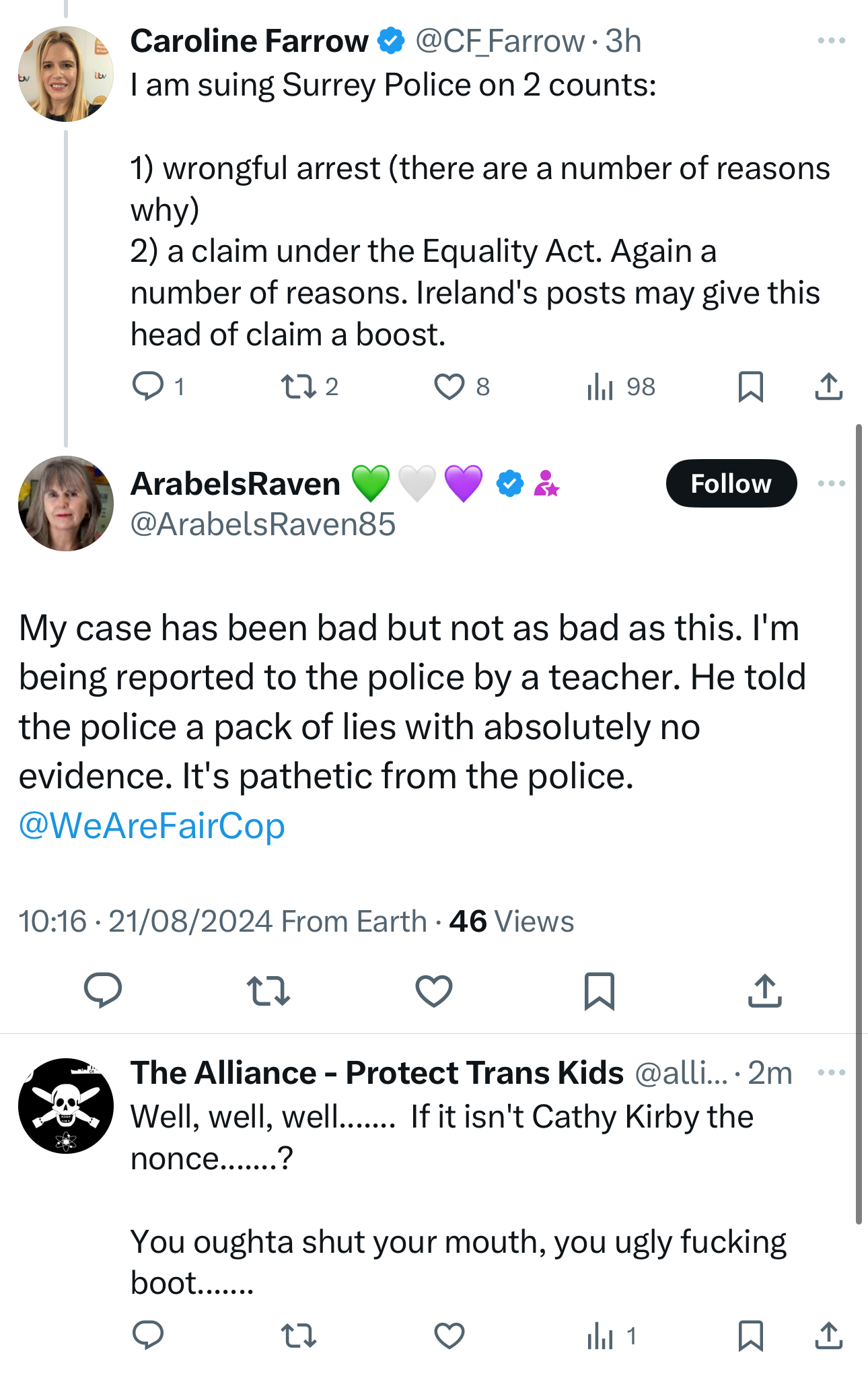
Task: Bookmark ArabelsRaven's main tweet
Action: (599, 990)
